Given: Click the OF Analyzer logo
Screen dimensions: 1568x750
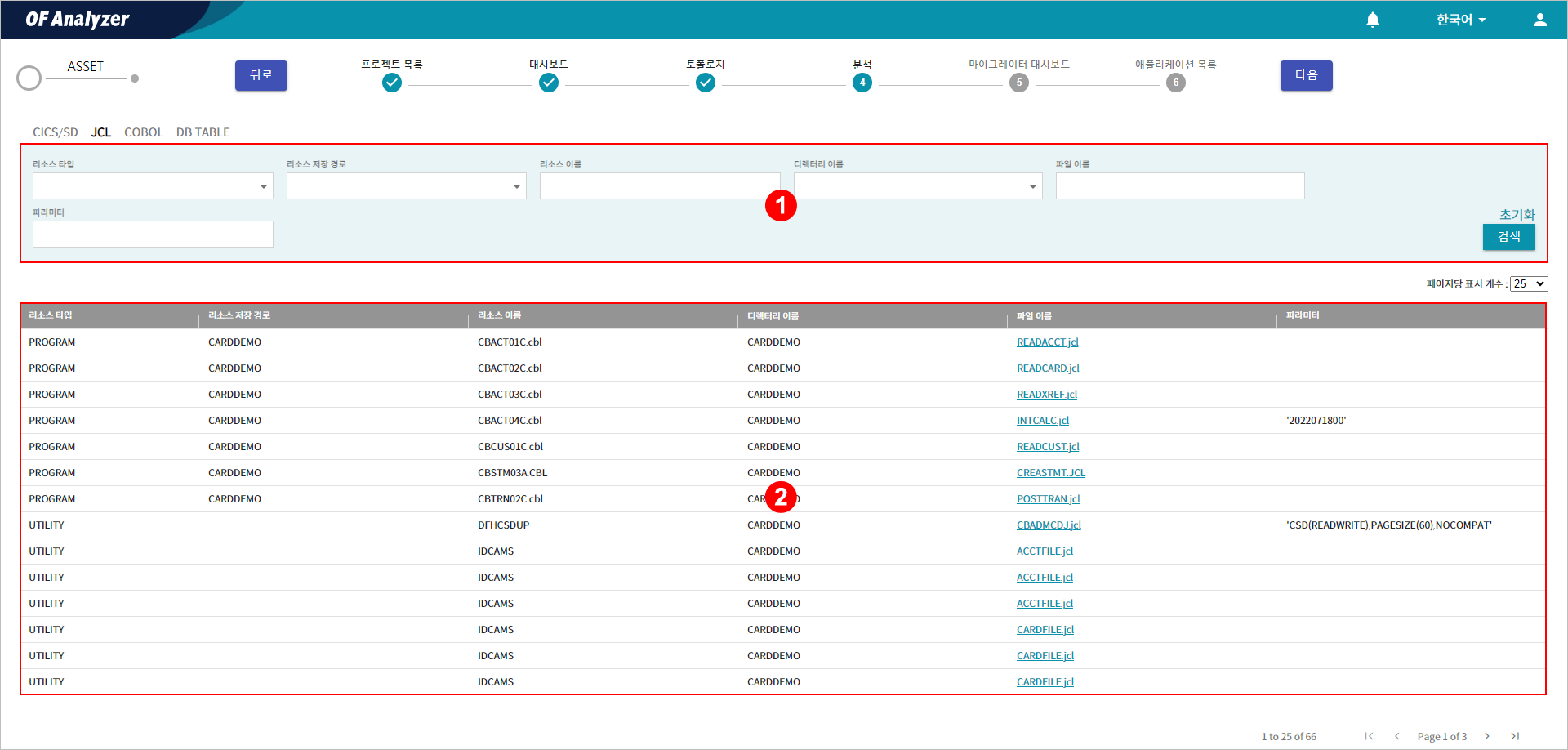Looking at the screenshot, I should (x=78, y=20).
